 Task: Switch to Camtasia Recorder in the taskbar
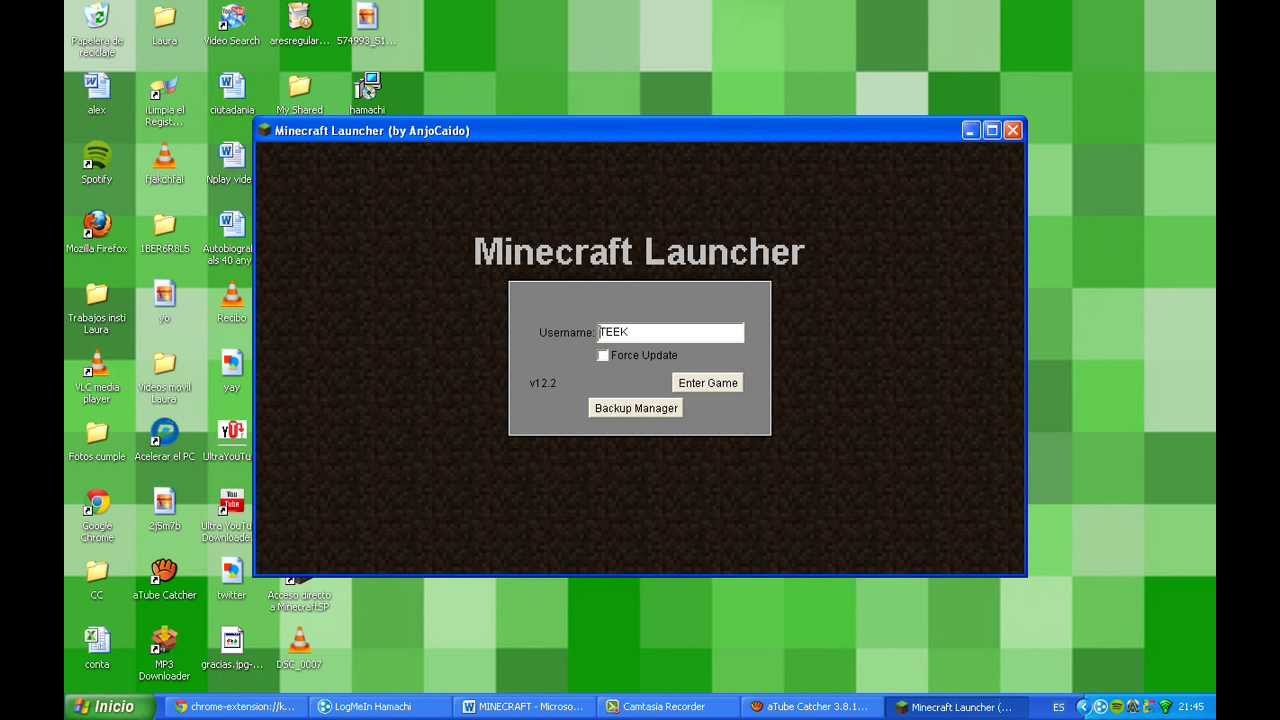coord(667,707)
